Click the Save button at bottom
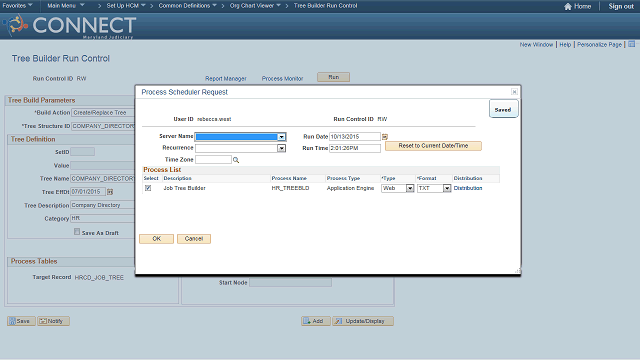Viewport: 640px width, 360px height. [21, 321]
